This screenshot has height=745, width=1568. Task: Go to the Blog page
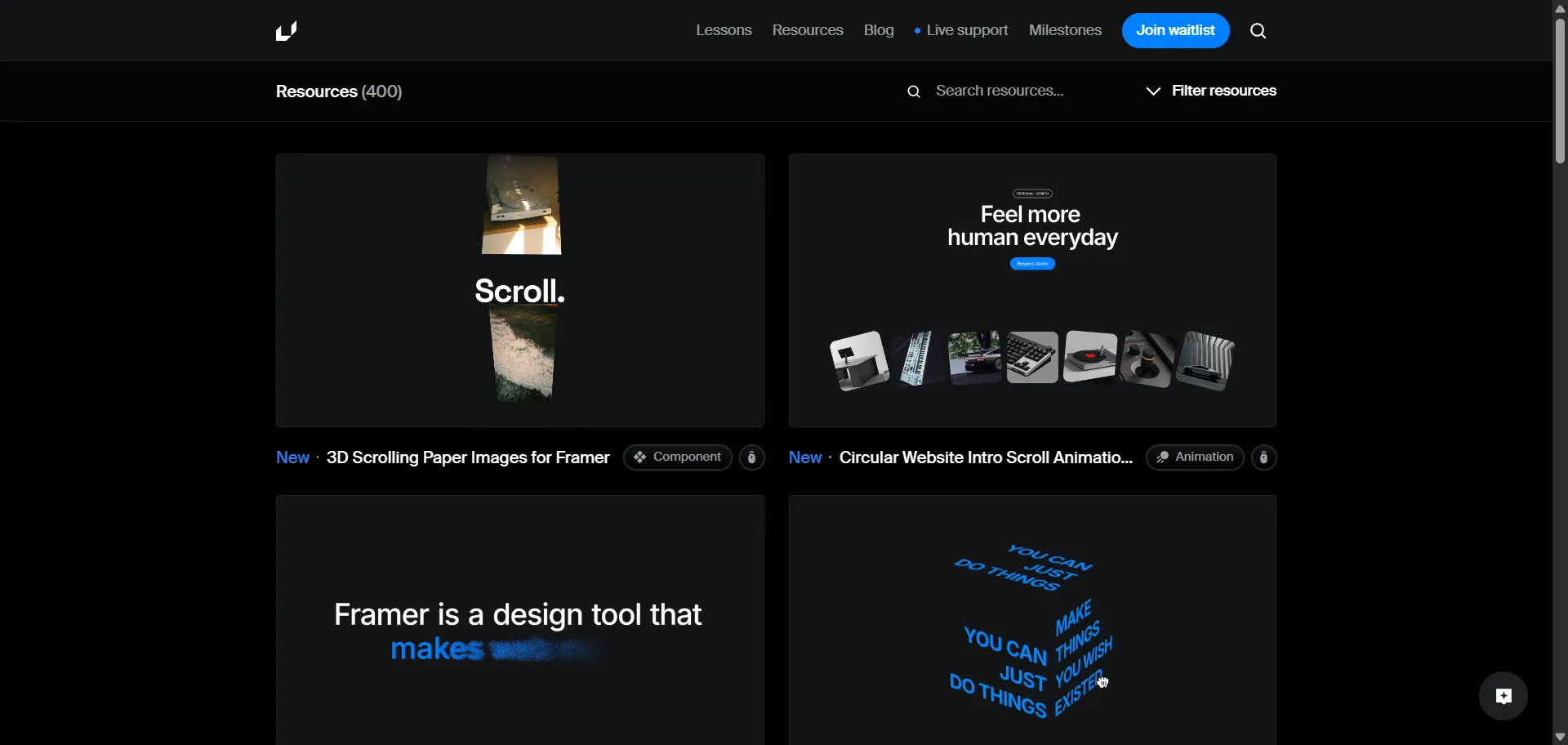pyautogui.click(x=879, y=31)
